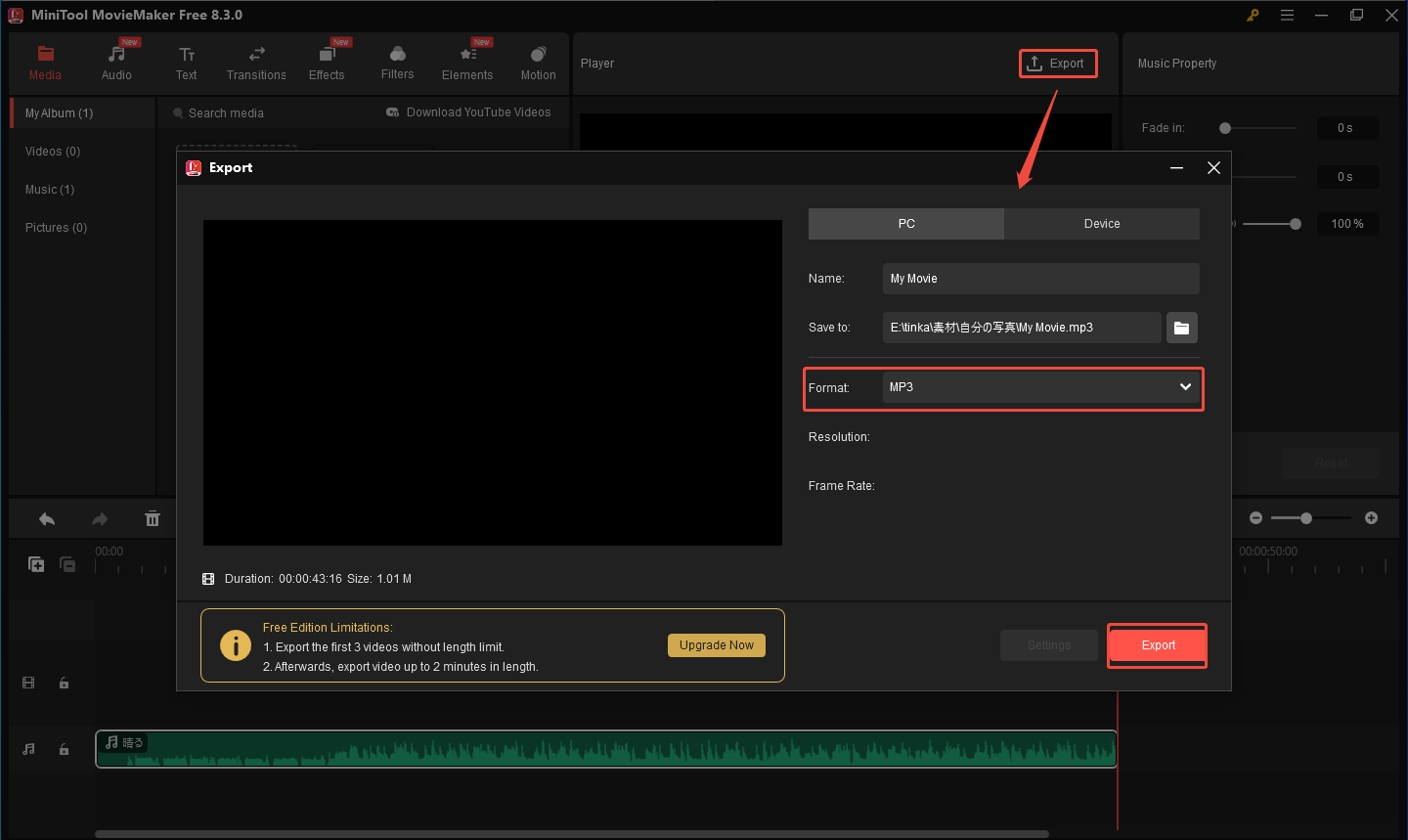
Task: Minimize the Export dialog
Action: (x=1177, y=168)
